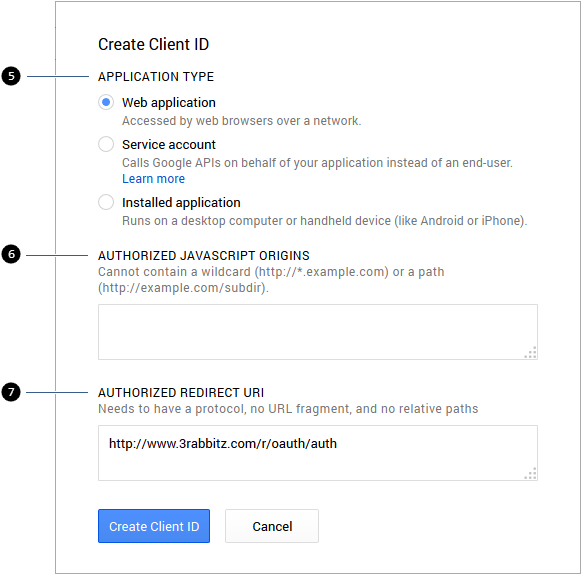
Task: Click the AUTHORIZED JAVASCRIPT ORIGINS heading
Action: (204, 256)
